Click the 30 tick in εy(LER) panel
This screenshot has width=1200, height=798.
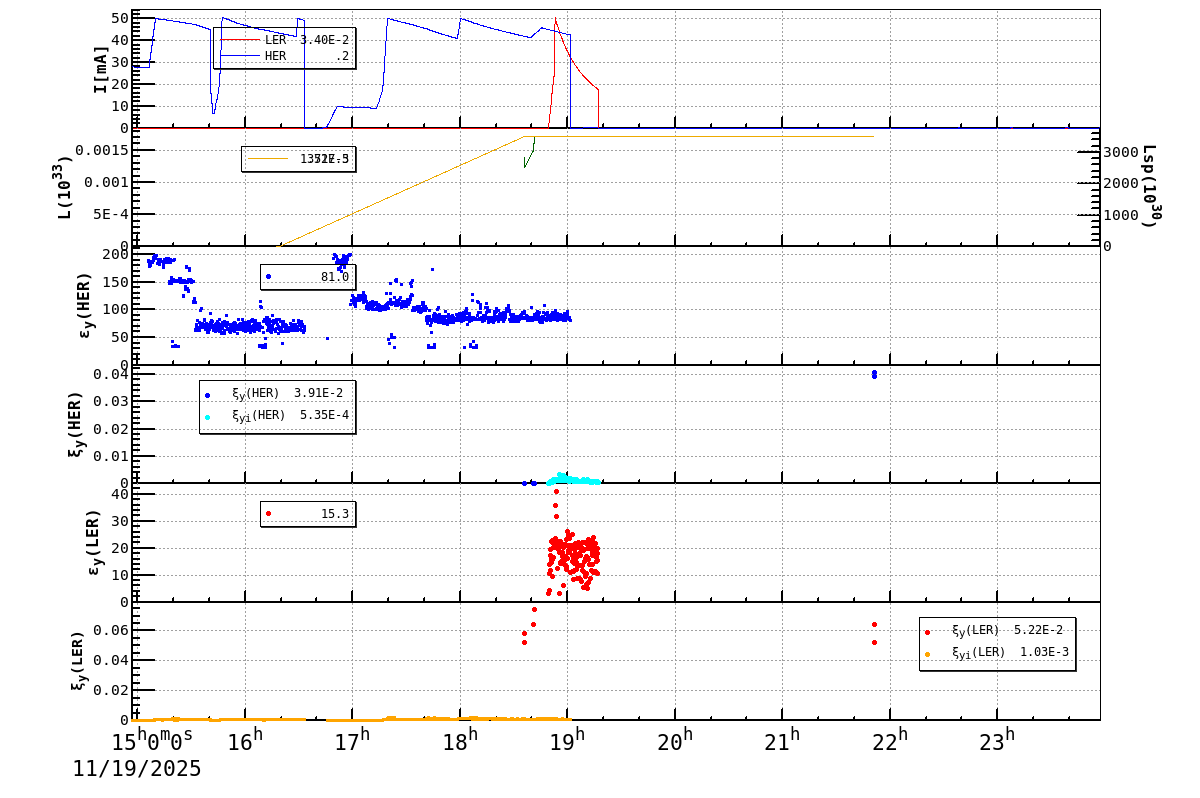[x=120, y=521]
